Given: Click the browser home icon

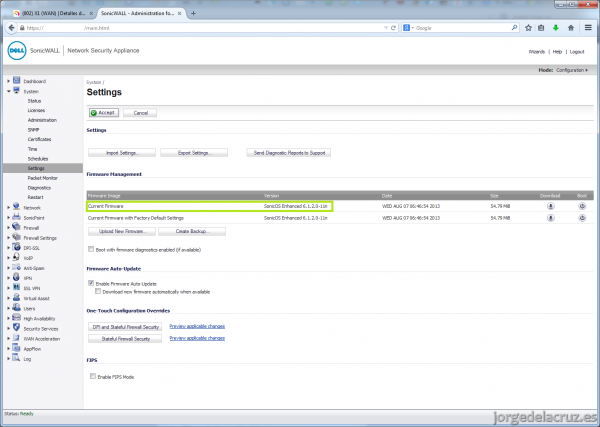Looking at the screenshot, I should 571,28.
